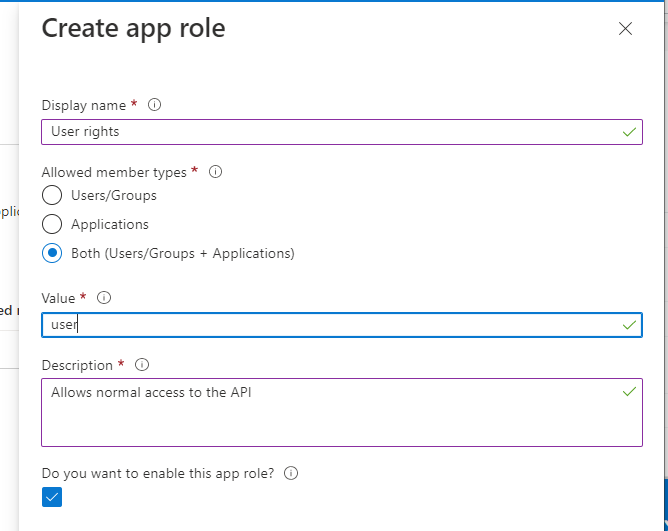The width and height of the screenshot is (668, 531).
Task: Choose the Applications member type option
Action: 52,225
